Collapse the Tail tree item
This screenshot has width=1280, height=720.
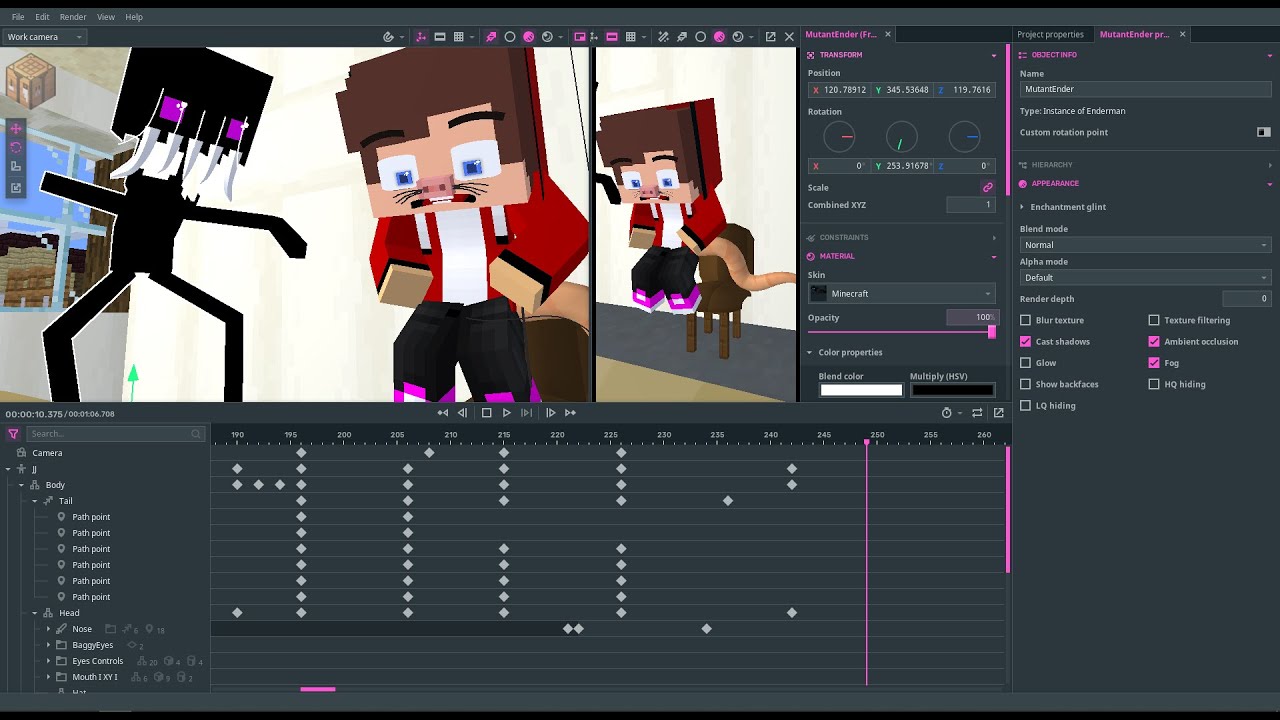pyautogui.click(x=35, y=501)
